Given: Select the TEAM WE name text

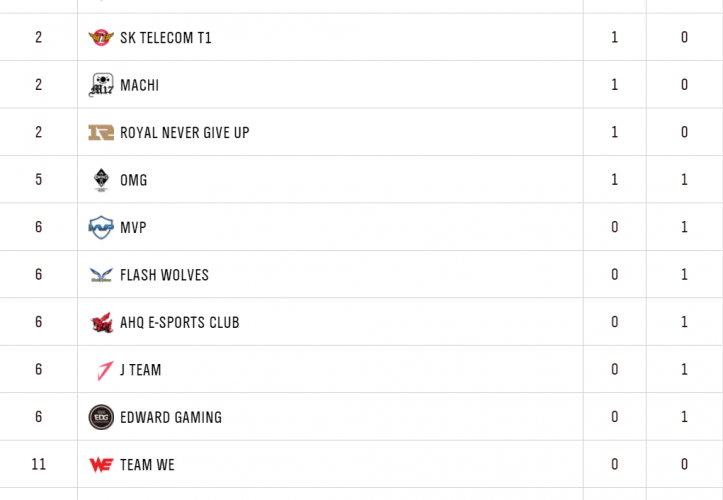Looking at the screenshot, I should [x=147, y=465].
